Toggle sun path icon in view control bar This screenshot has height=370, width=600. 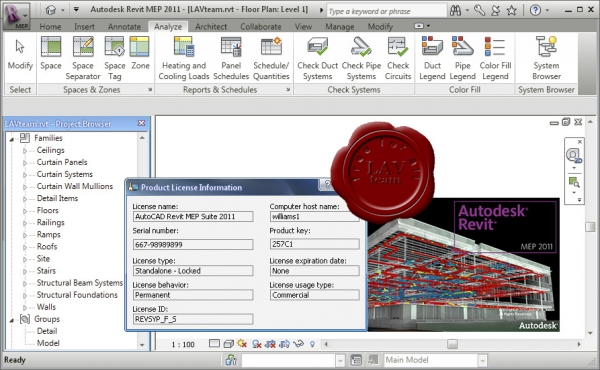242,344
